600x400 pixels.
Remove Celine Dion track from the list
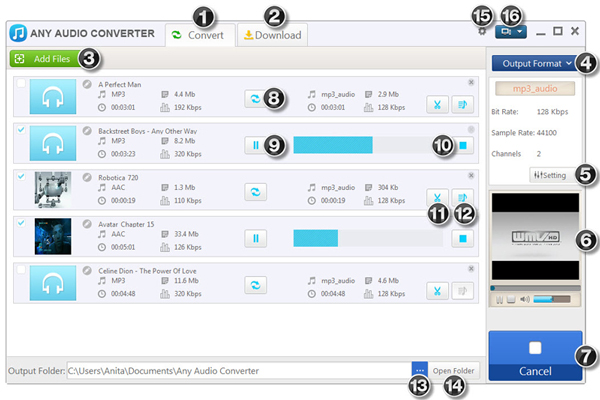[471, 268]
